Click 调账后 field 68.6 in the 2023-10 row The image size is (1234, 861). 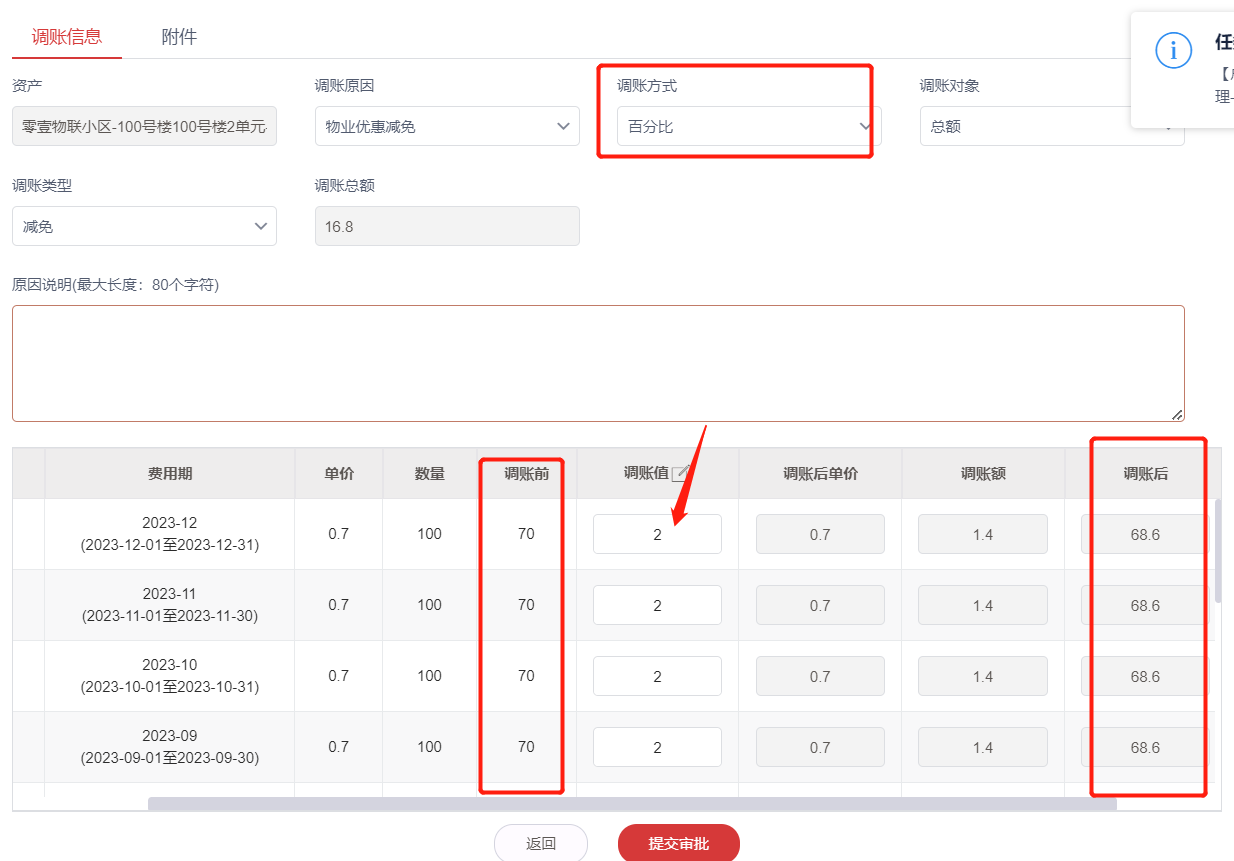pyautogui.click(x=1145, y=676)
